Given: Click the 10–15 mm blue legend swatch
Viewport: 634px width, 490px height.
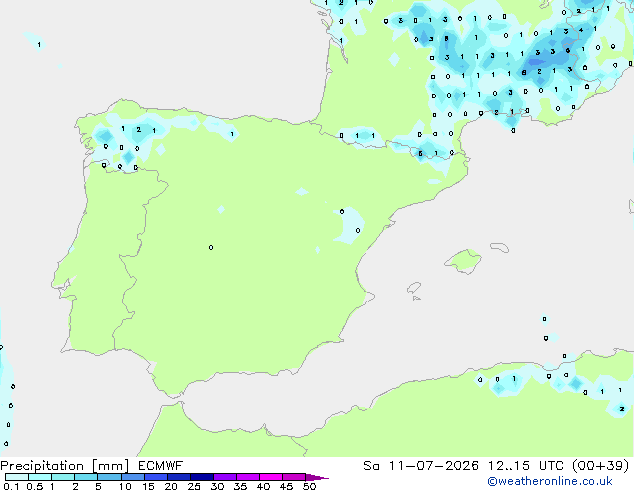Looking at the screenshot, I should click(x=132, y=477).
